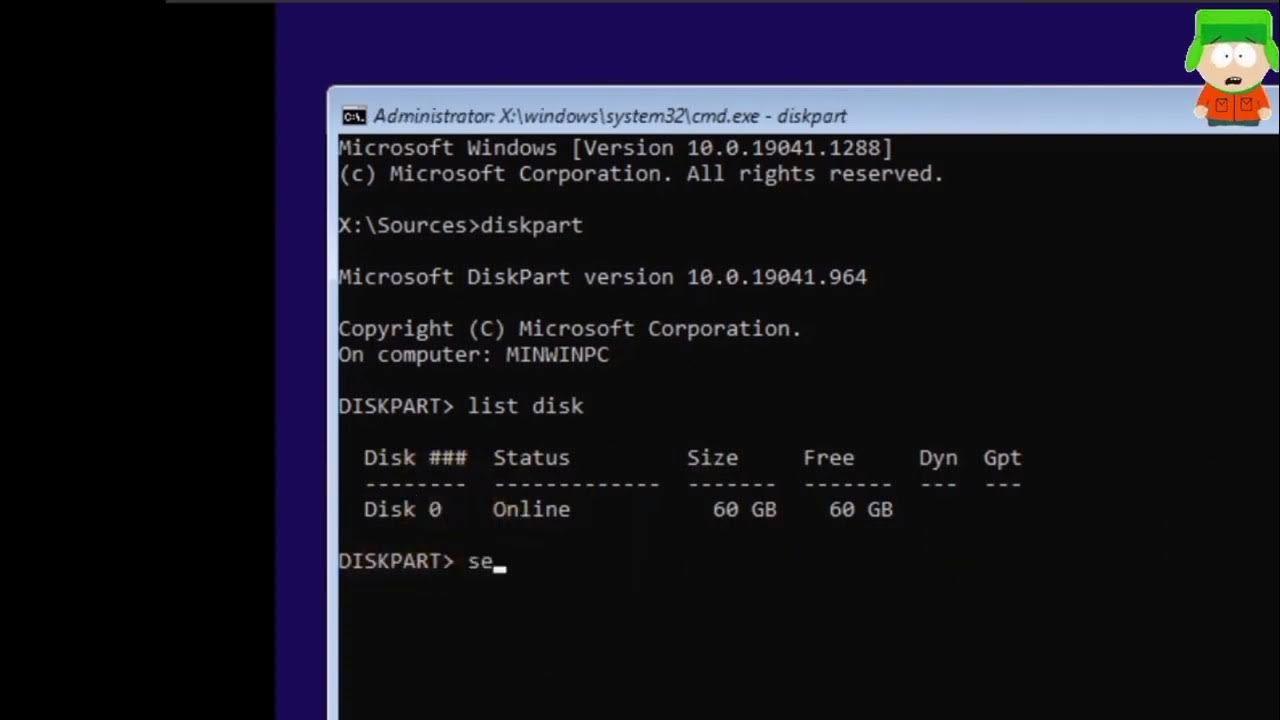Click the 'Dyn' column header

(x=938, y=458)
